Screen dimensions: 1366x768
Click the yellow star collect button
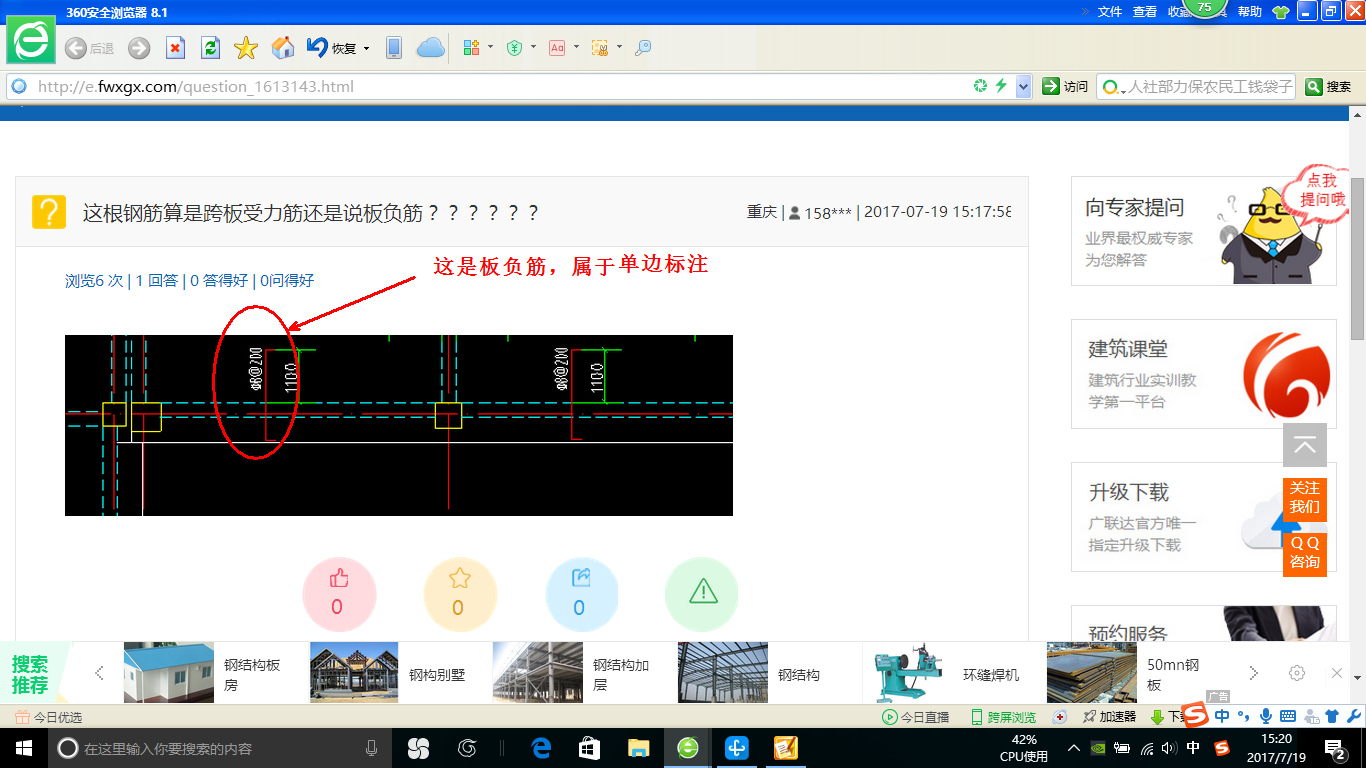[x=460, y=594]
